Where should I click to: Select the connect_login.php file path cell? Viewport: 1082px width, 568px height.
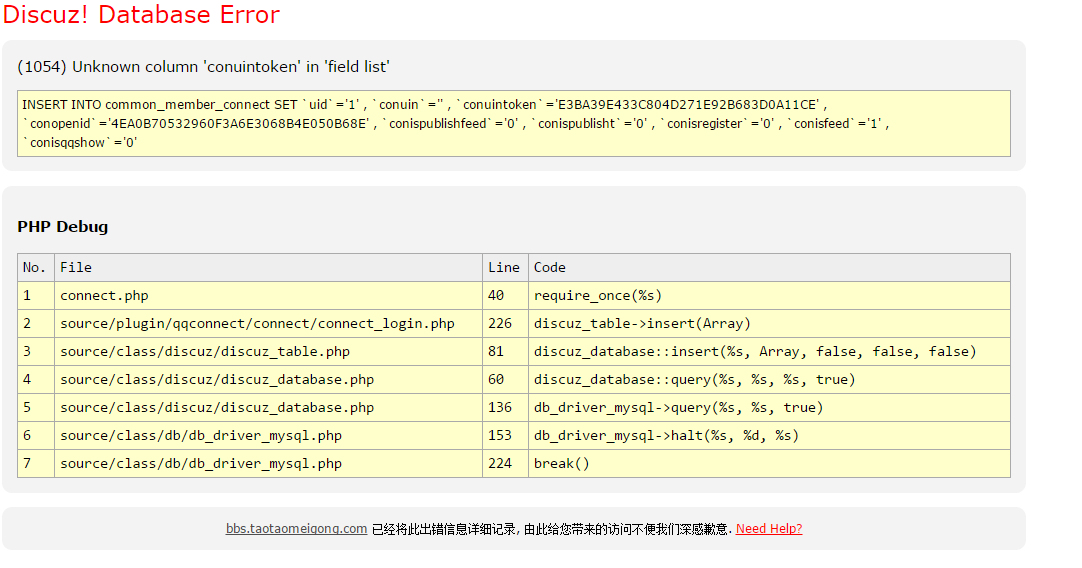pyautogui.click(x=257, y=324)
